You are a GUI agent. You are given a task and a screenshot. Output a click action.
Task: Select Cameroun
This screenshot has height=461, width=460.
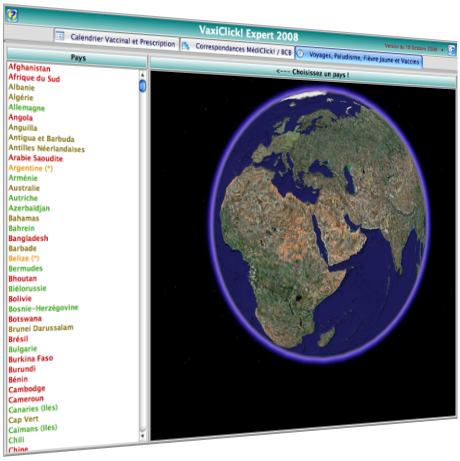pos(26,399)
